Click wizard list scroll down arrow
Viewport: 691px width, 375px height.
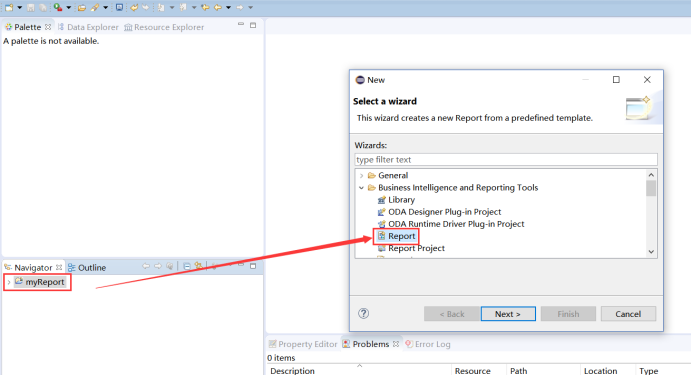[651, 252]
